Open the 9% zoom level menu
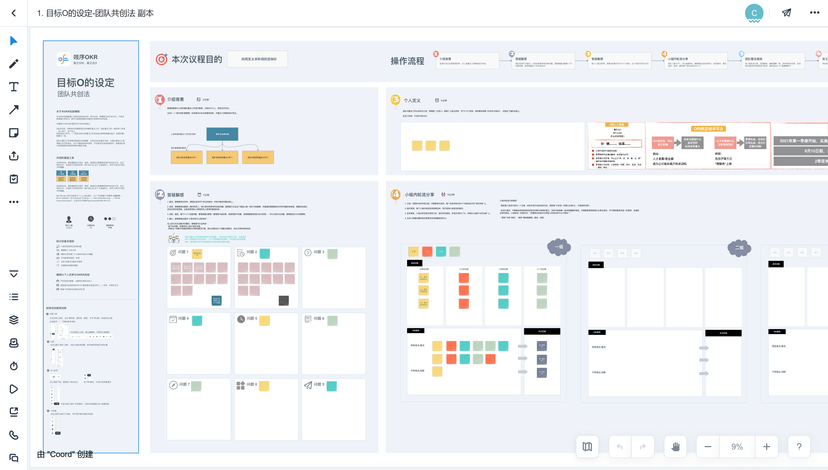828x470 pixels. 737,447
